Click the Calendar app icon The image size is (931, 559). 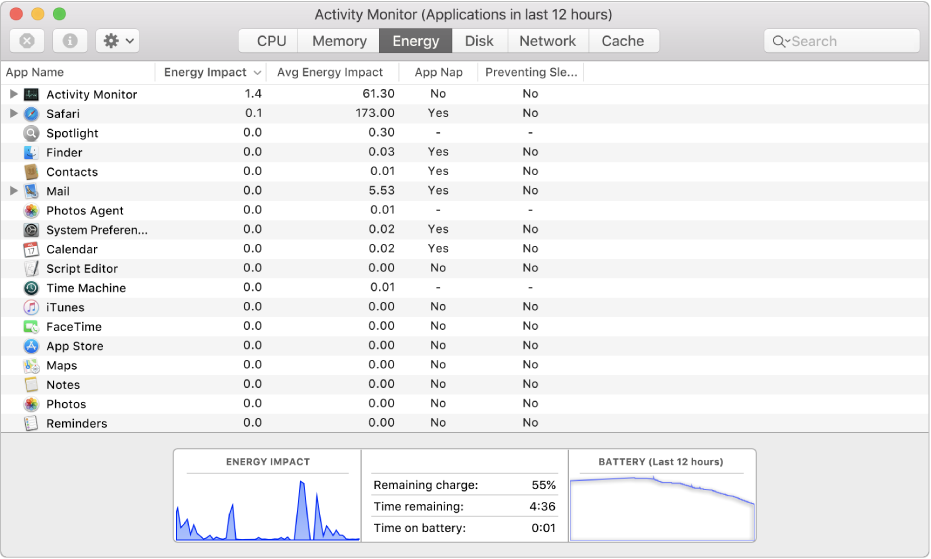click(31, 249)
